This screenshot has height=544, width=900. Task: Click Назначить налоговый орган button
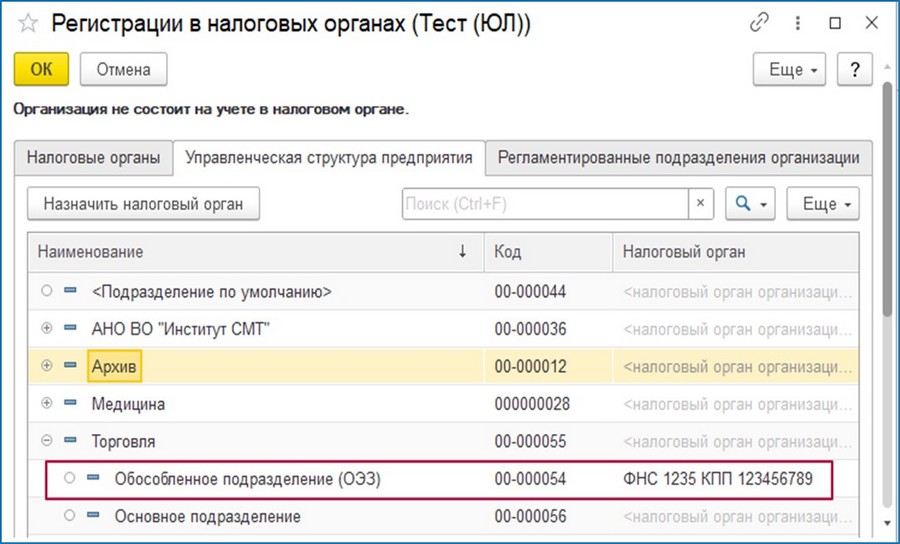click(143, 204)
